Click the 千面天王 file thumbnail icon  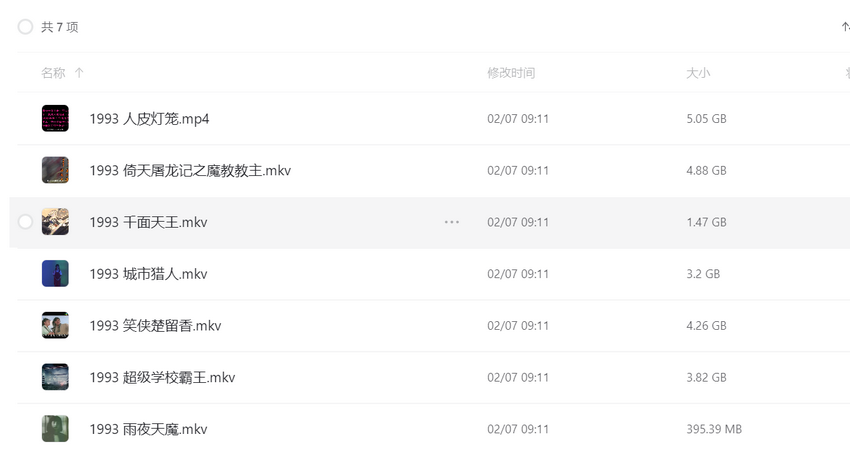[55, 222]
